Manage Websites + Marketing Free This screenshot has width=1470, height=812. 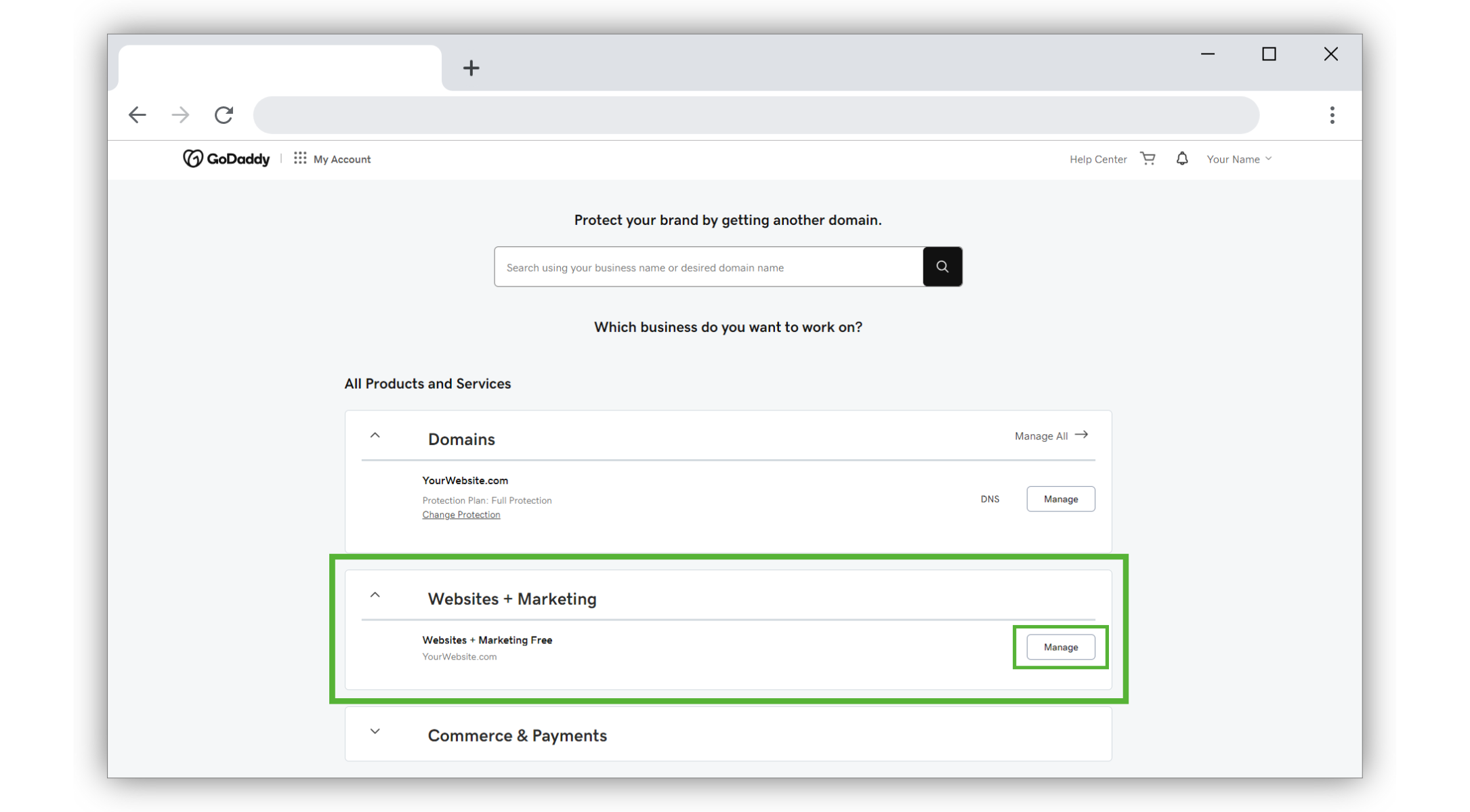[1061, 647]
